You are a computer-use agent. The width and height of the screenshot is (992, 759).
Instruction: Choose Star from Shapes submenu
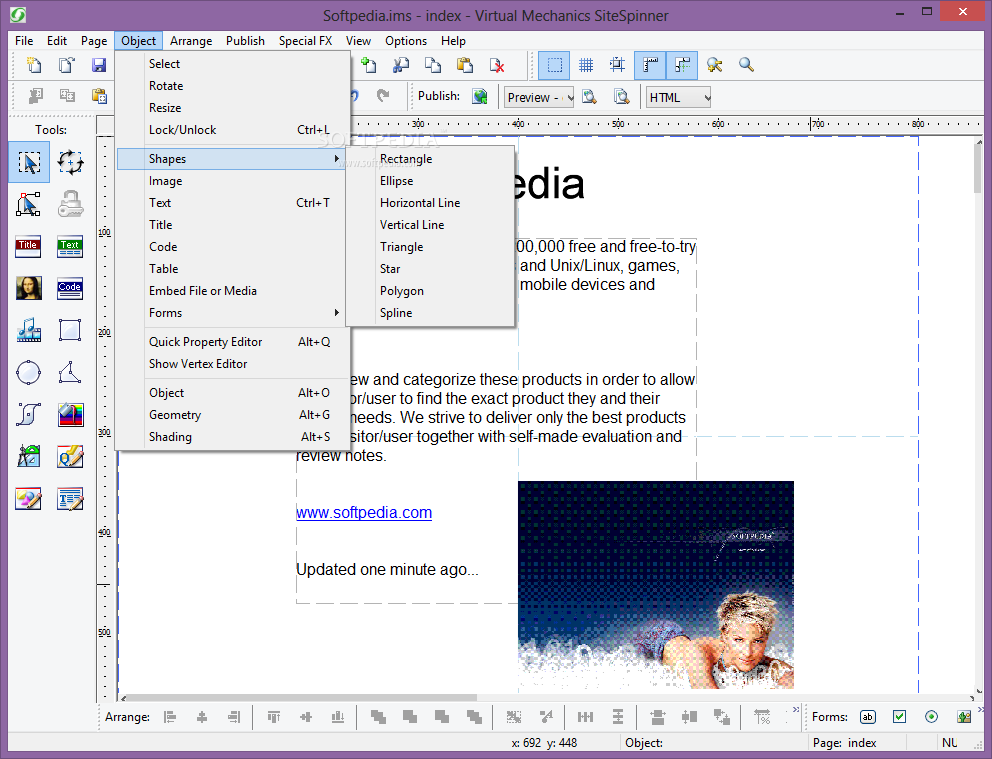(430, 268)
